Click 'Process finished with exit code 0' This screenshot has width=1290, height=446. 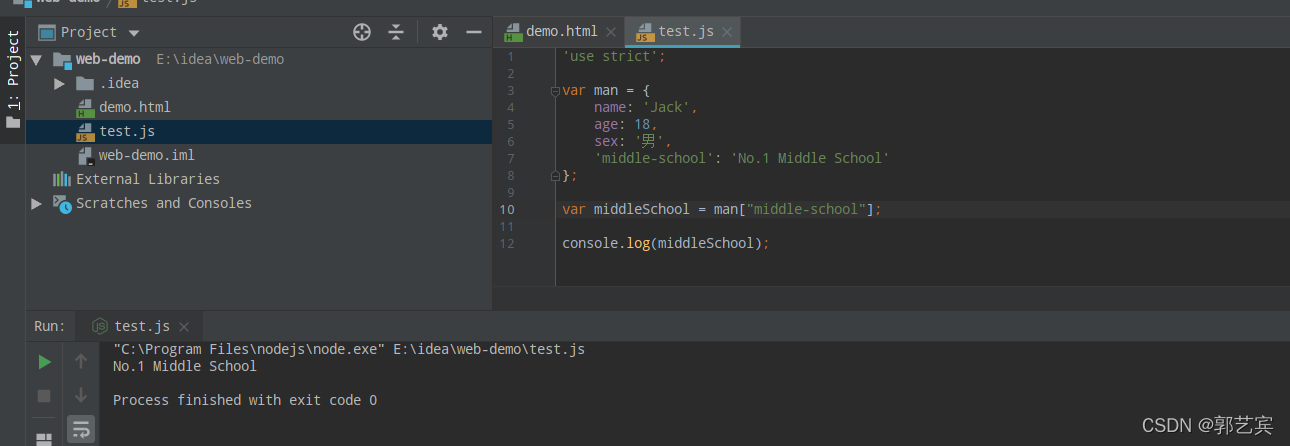coord(245,400)
